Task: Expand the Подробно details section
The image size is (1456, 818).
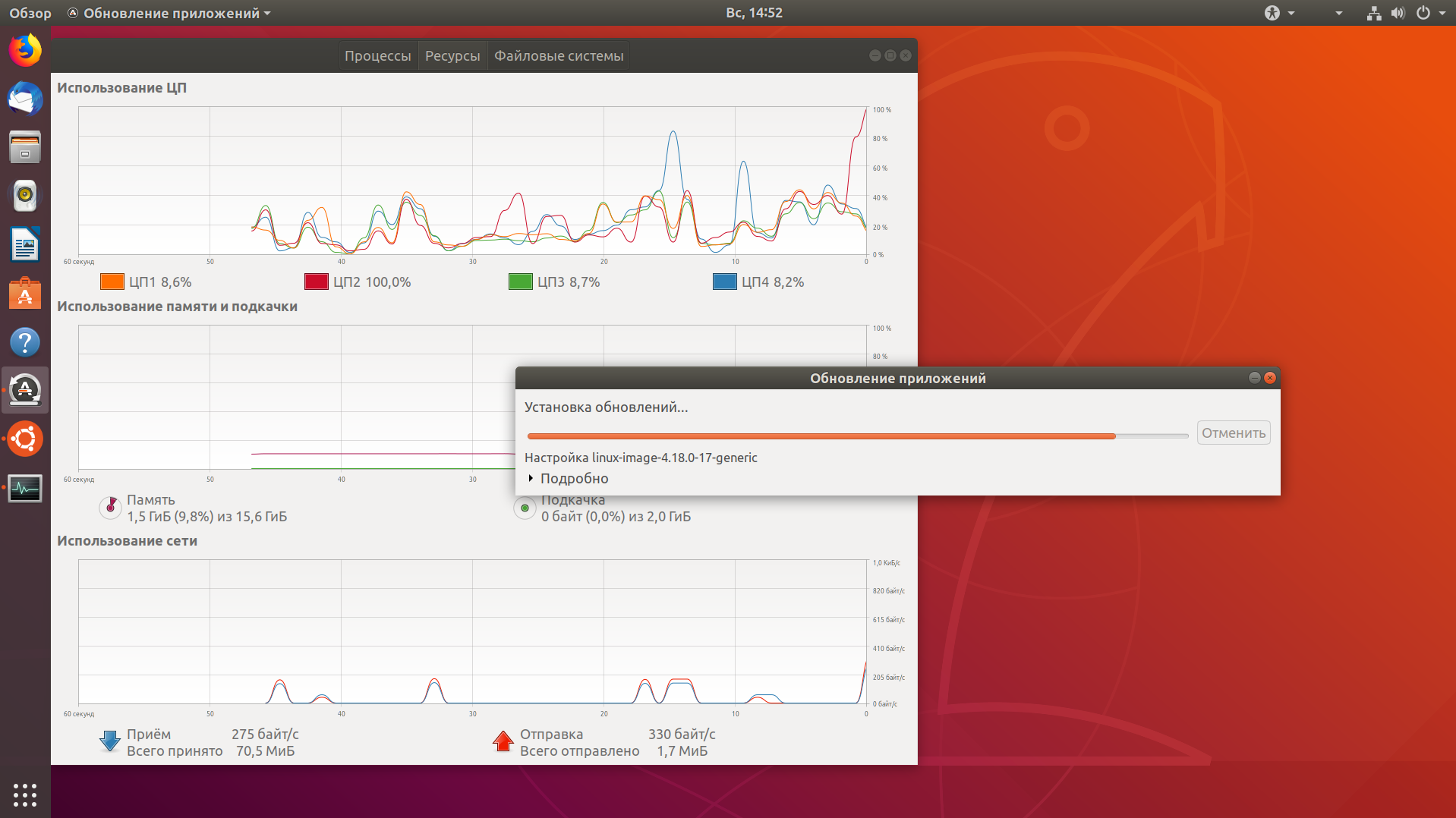Action: click(573, 479)
